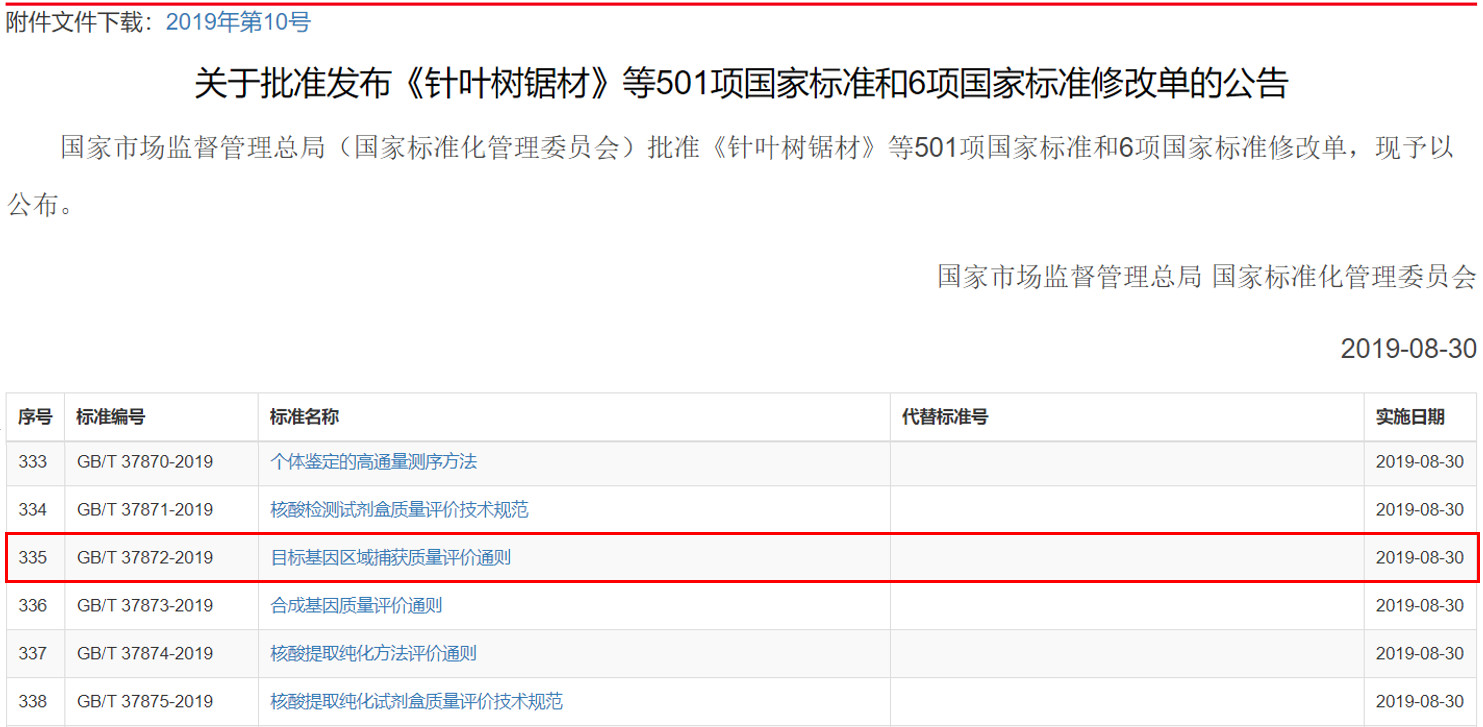Image resolution: width=1483 pixels, height=727 pixels.
Task: Open the 核酸提取纯化方法评价通则 link
Action: (x=373, y=653)
